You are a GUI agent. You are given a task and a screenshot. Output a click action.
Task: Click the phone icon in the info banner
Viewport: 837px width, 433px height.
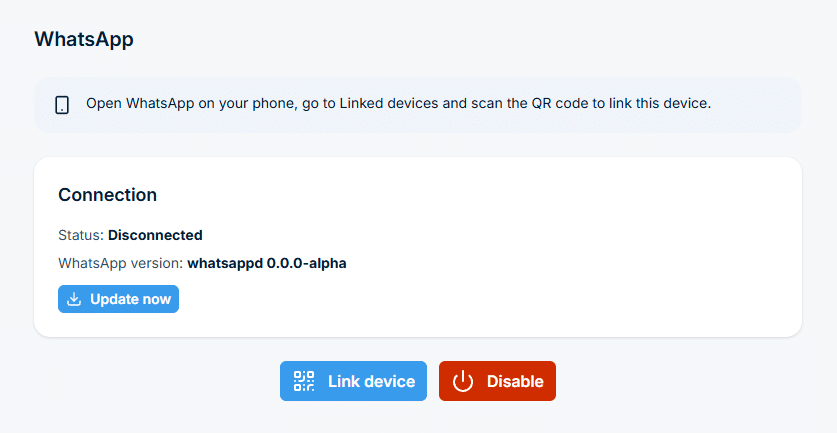(62, 105)
